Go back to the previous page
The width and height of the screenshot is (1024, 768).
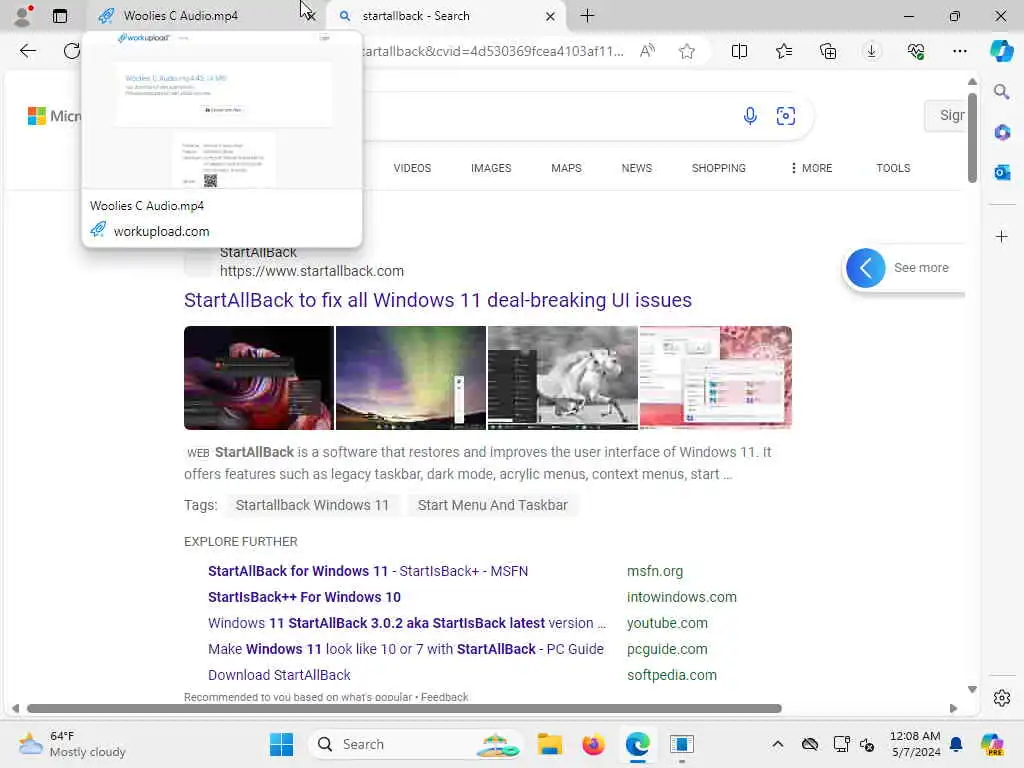click(27, 51)
